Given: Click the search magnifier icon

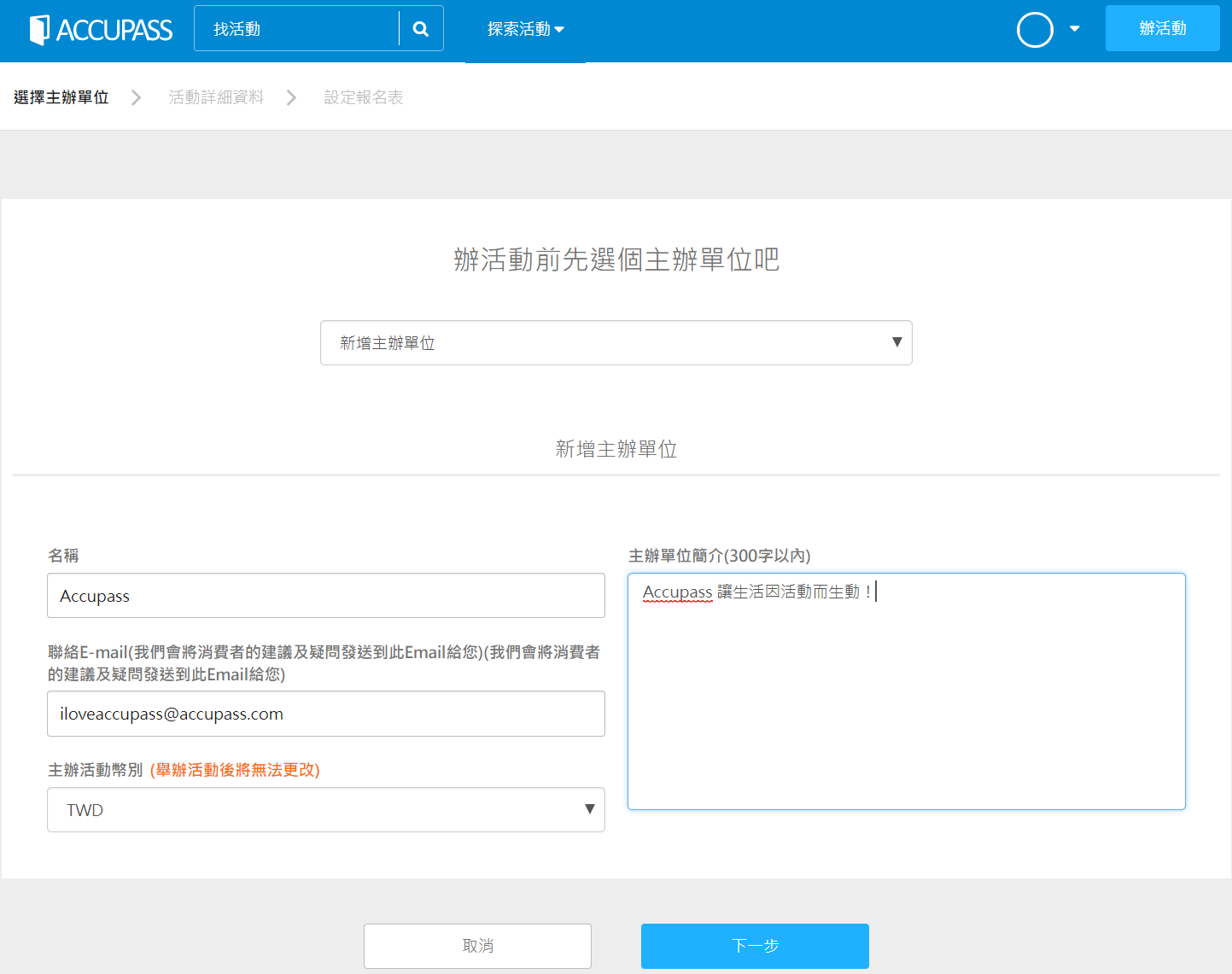Looking at the screenshot, I should (x=421, y=29).
